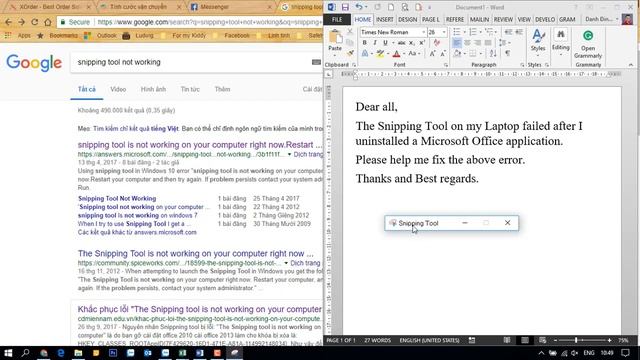Apply the Text Effects icon
This screenshot has width=640, height=360.
pos(365,53)
